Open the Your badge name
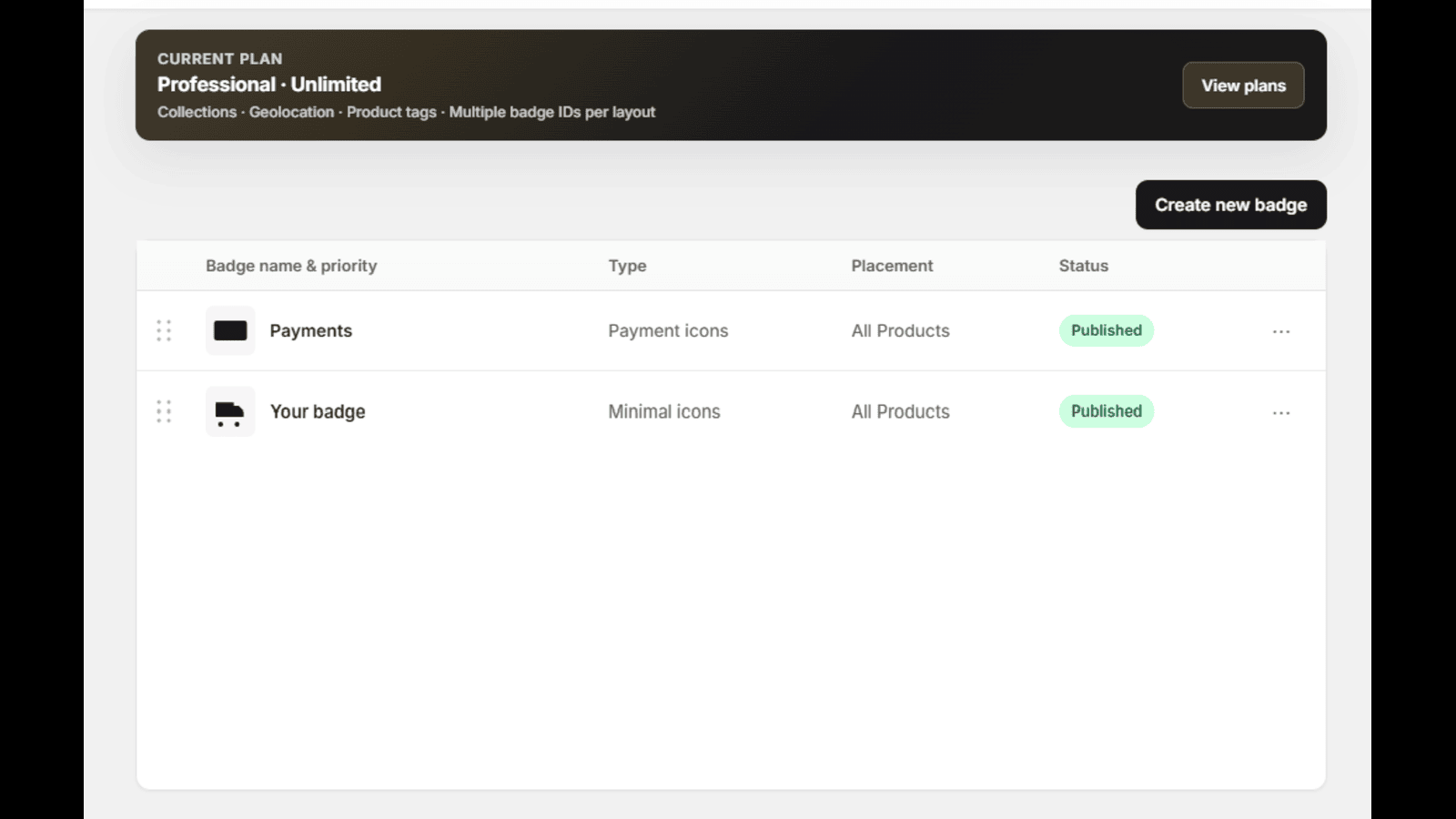 [318, 411]
